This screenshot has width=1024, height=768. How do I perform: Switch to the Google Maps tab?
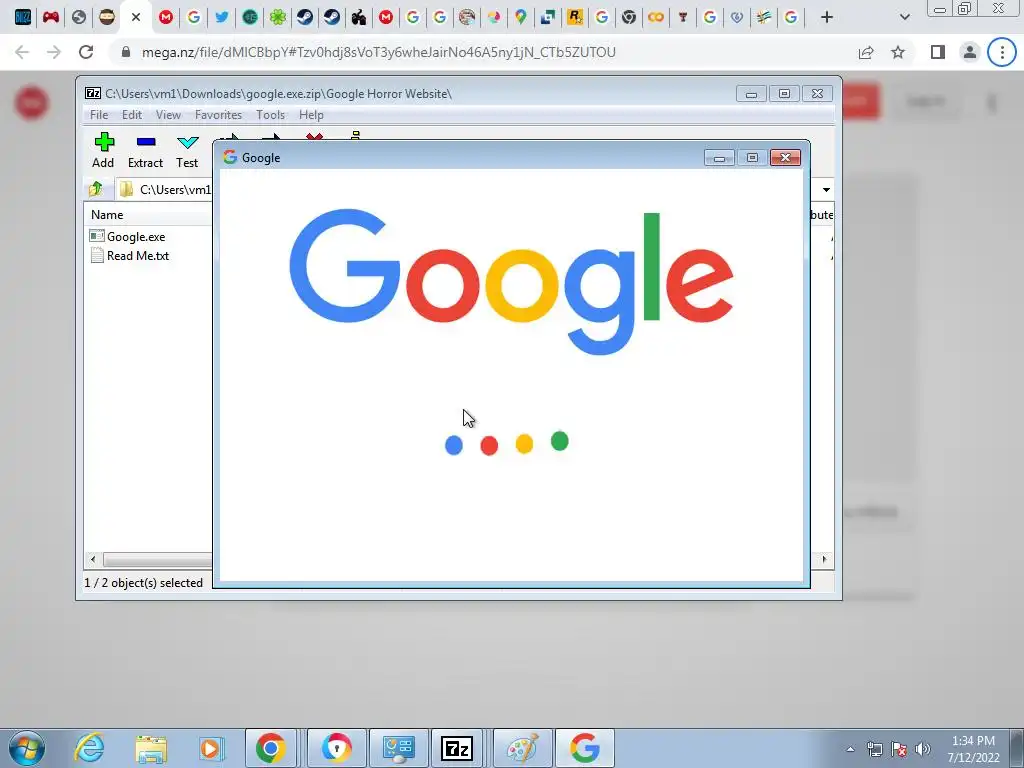tap(520, 17)
